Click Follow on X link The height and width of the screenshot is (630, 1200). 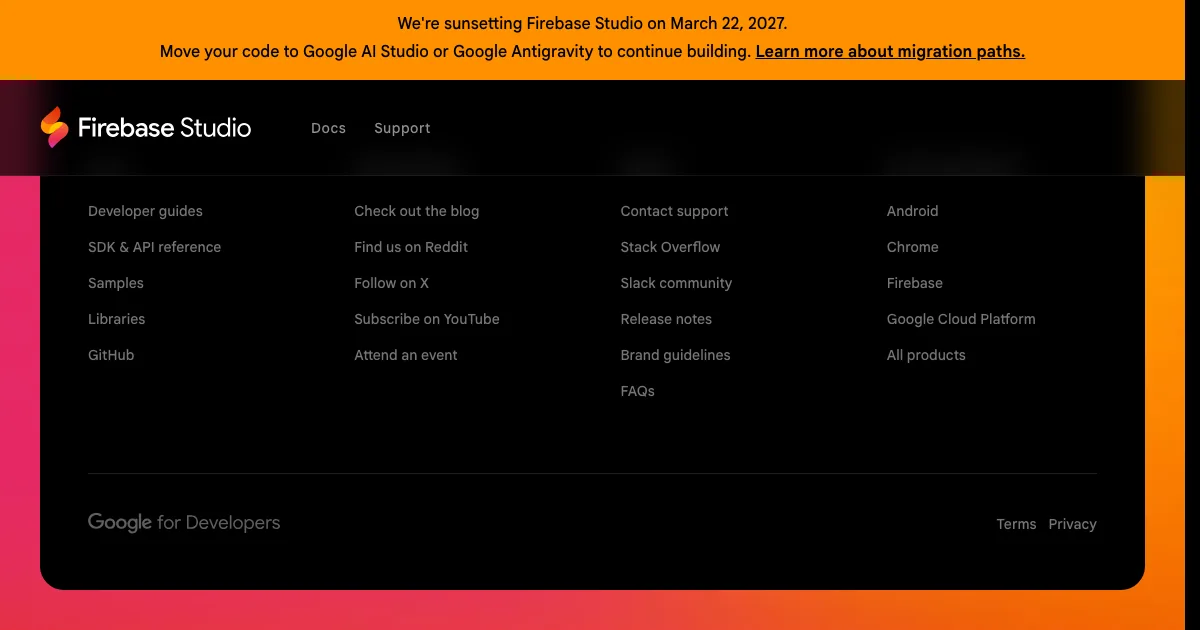391,283
